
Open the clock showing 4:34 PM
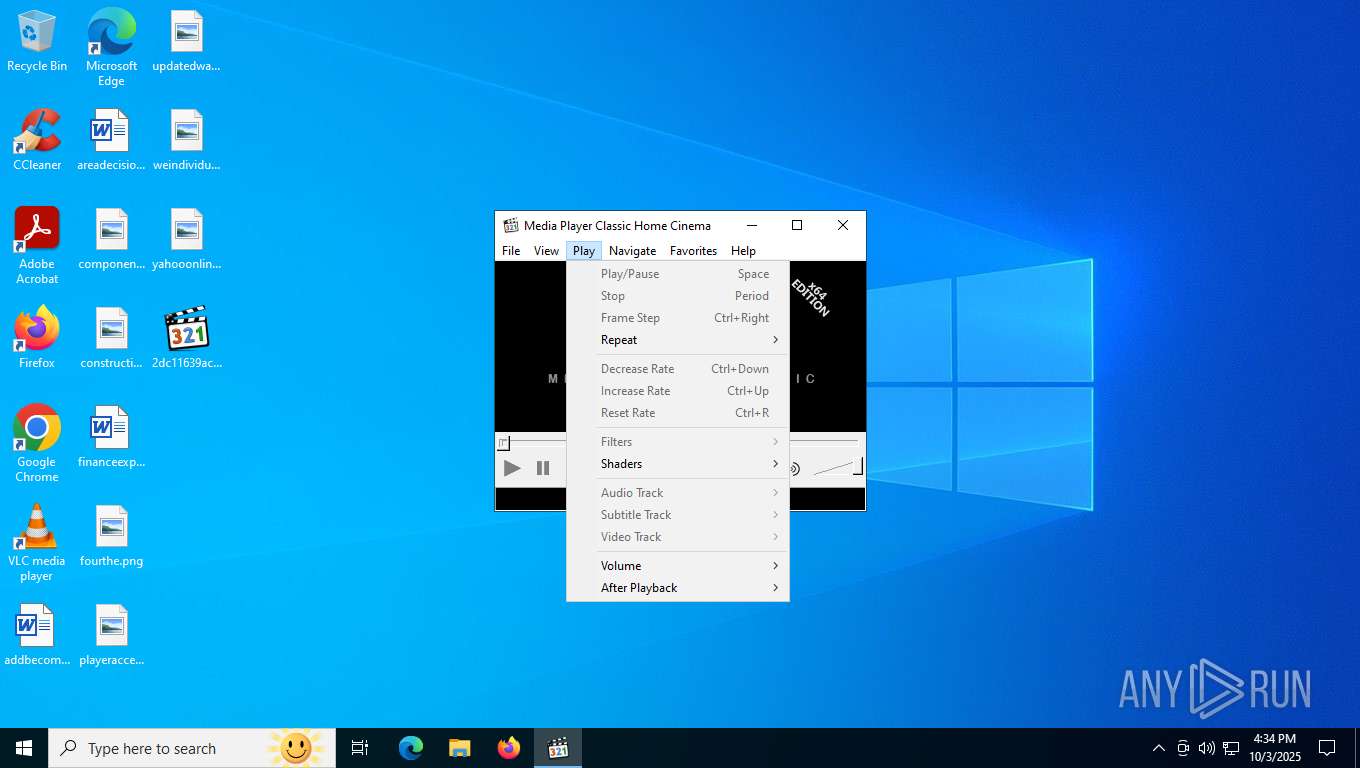tap(1274, 748)
